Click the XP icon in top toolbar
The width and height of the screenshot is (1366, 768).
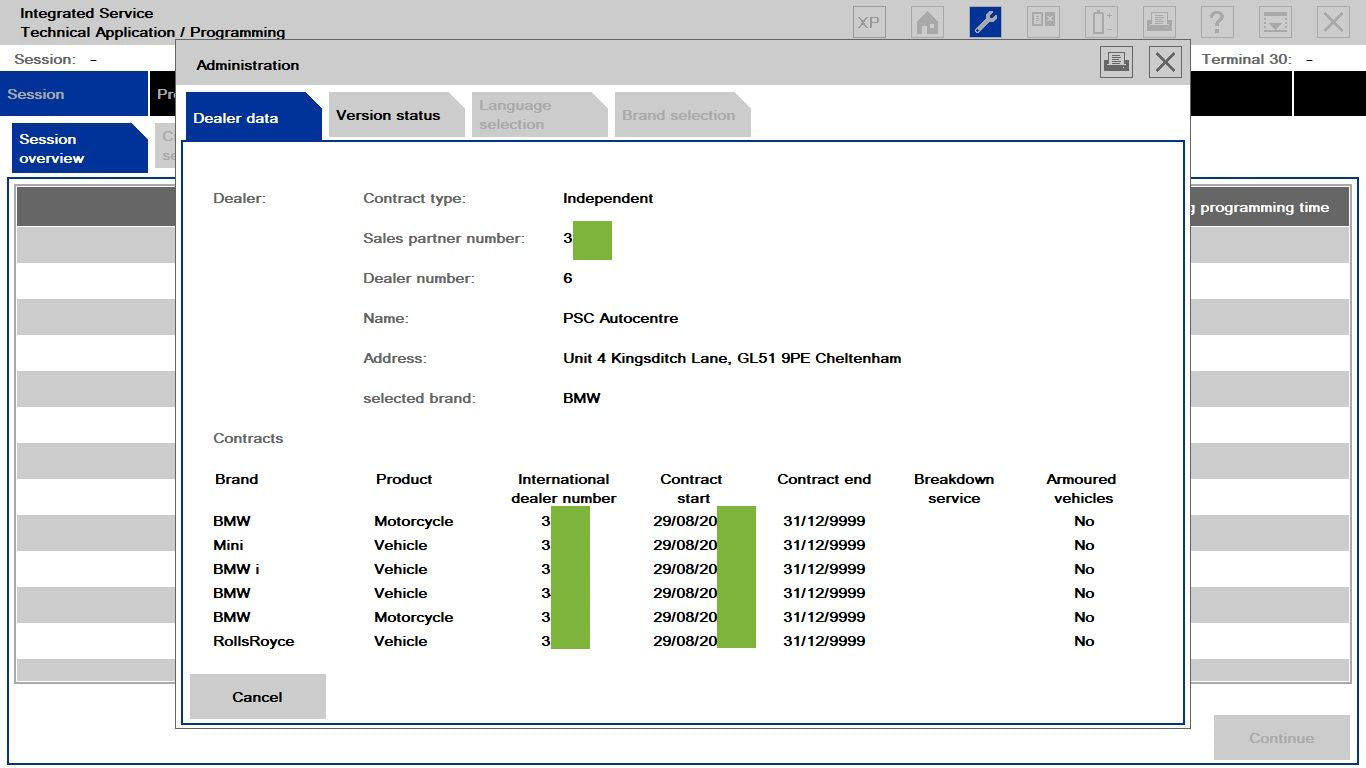tap(869, 22)
